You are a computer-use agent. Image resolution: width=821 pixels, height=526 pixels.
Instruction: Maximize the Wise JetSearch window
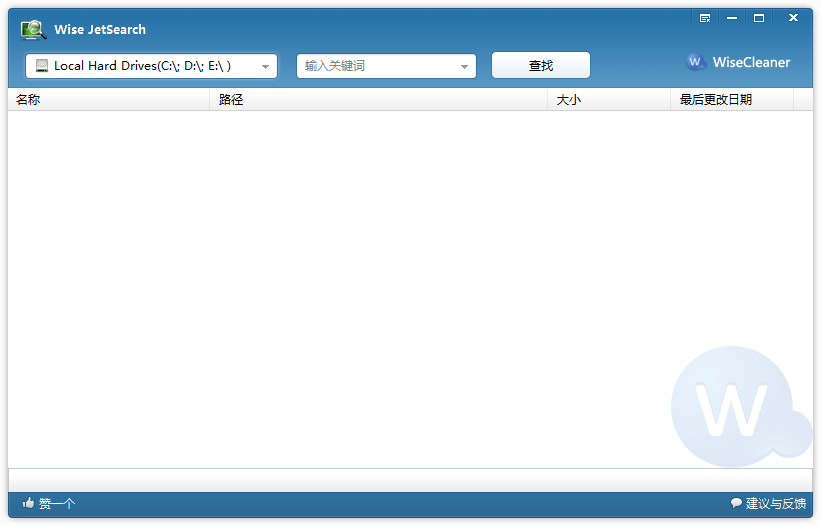(759, 18)
